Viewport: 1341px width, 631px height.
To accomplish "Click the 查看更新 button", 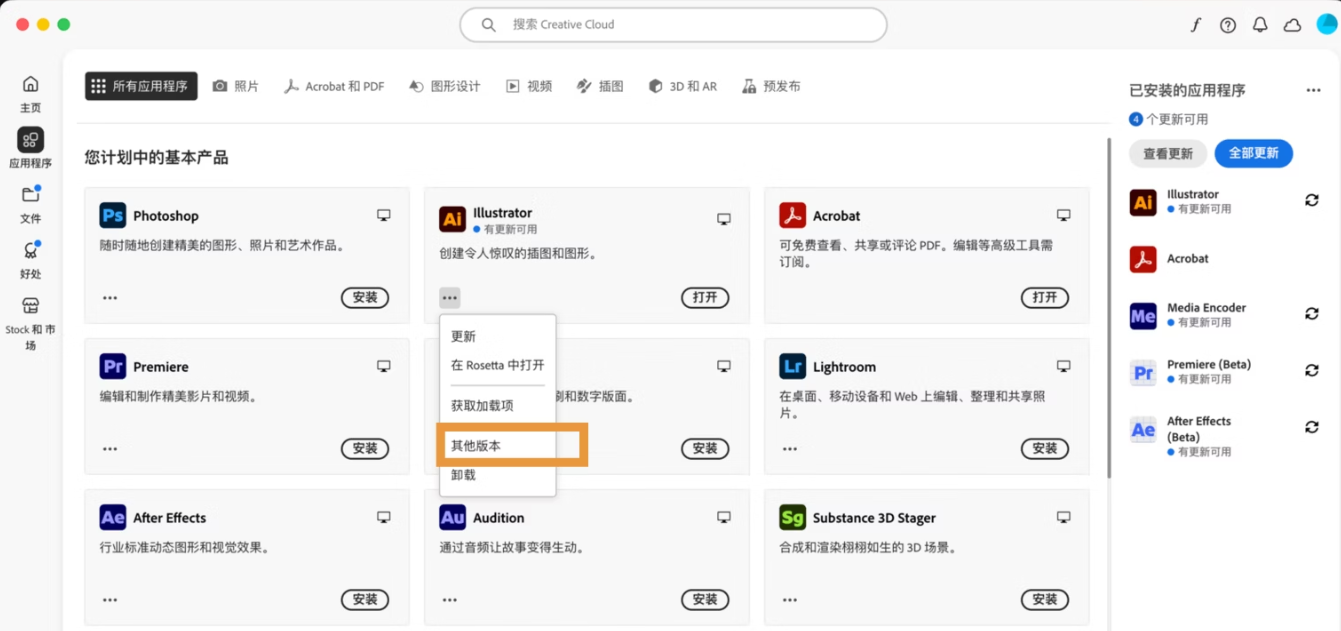I will tap(1168, 154).
